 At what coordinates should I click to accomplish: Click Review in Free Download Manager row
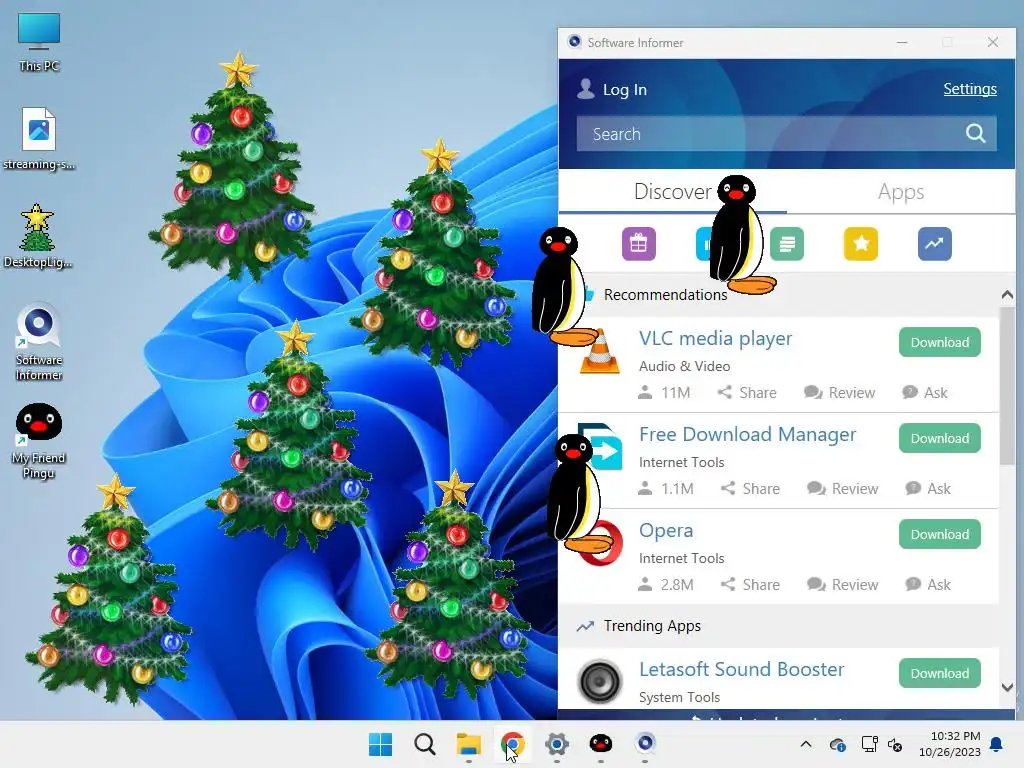pos(842,488)
